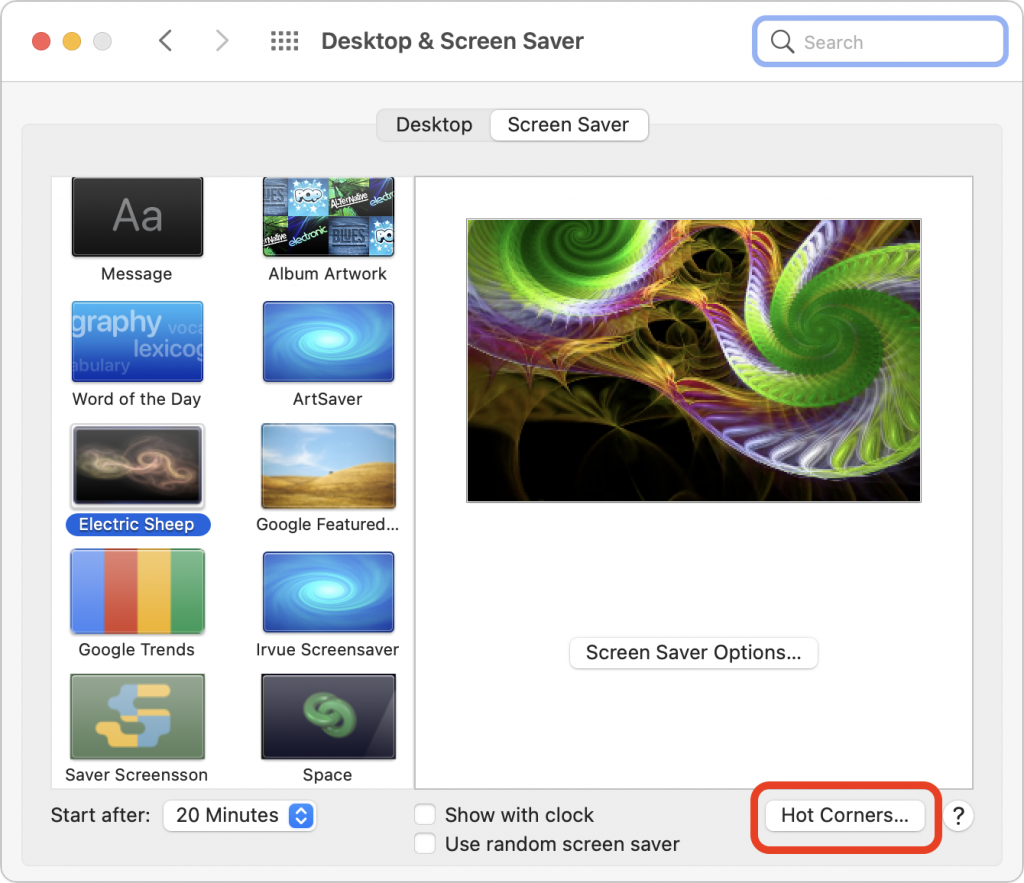This screenshot has height=883, width=1024.
Task: Select the Google Trends screen saver
Action: click(137, 592)
